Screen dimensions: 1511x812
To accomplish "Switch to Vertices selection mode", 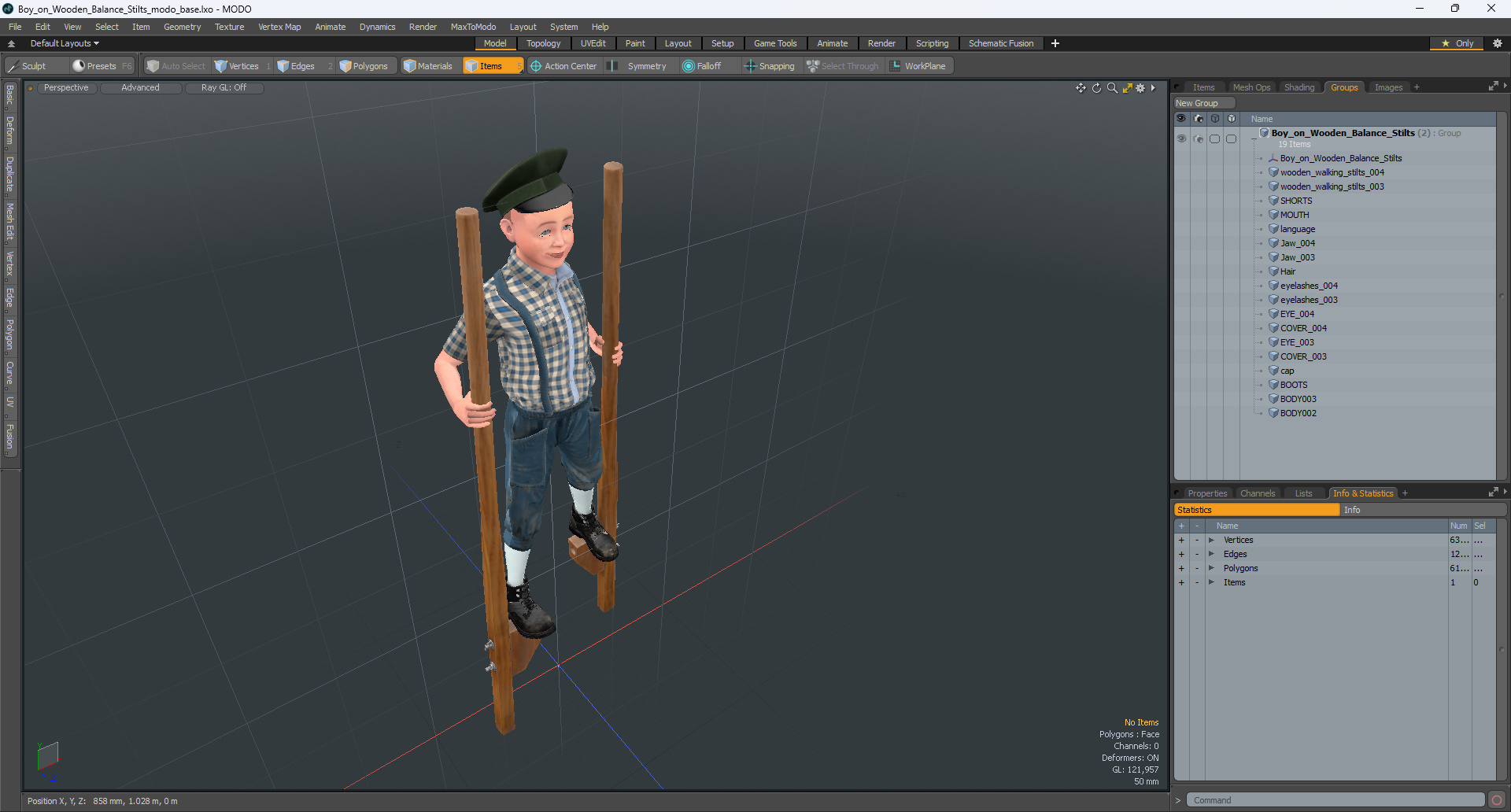I will click(x=236, y=66).
